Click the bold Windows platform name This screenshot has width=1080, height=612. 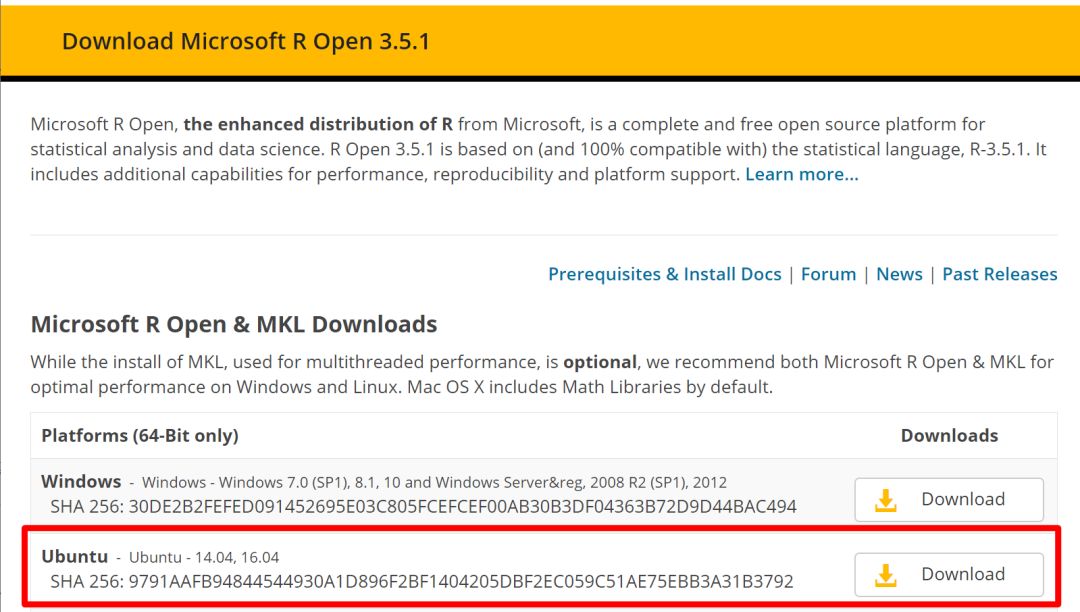tap(81, 481)
